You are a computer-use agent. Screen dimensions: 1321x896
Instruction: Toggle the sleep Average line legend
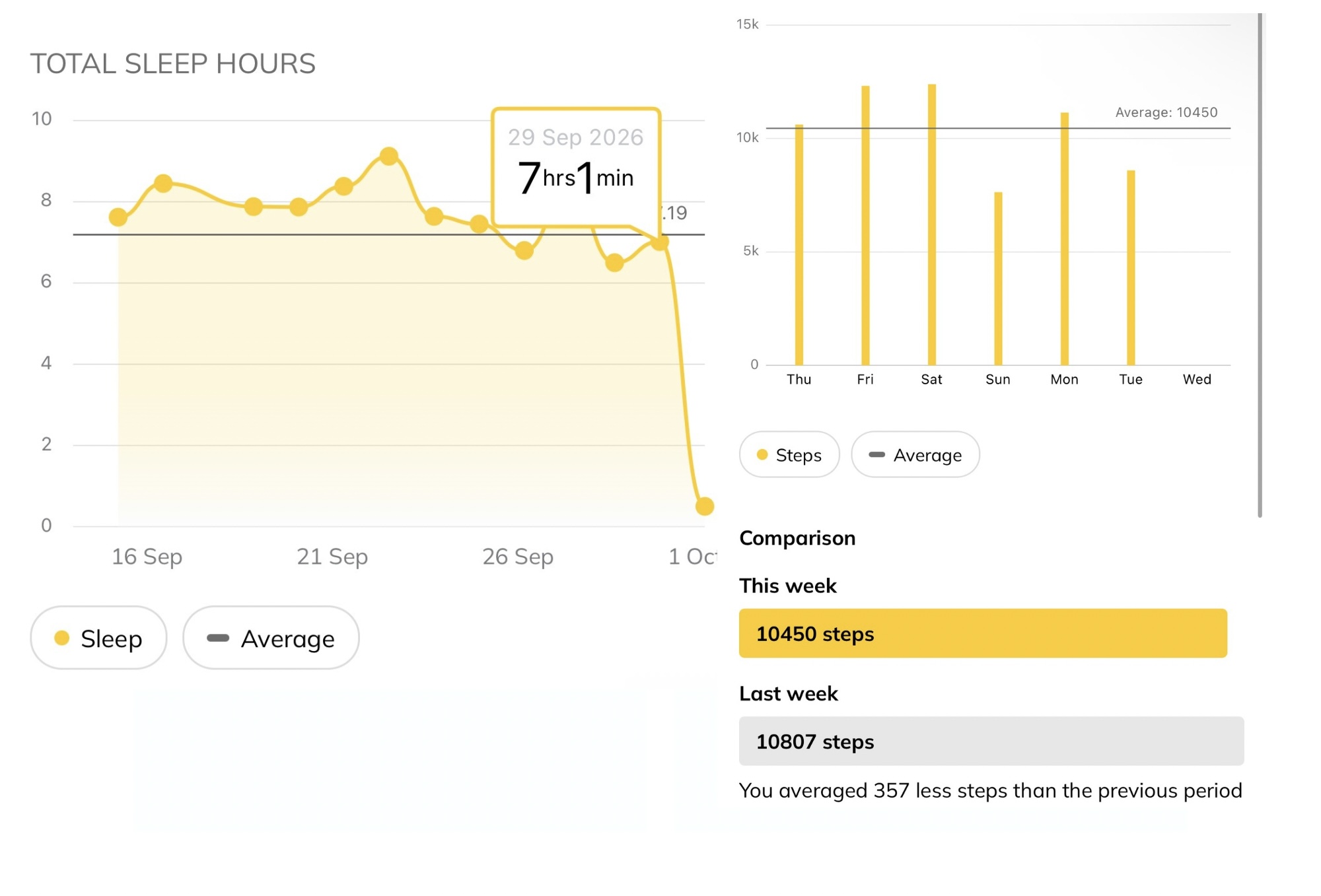[271, 638]
